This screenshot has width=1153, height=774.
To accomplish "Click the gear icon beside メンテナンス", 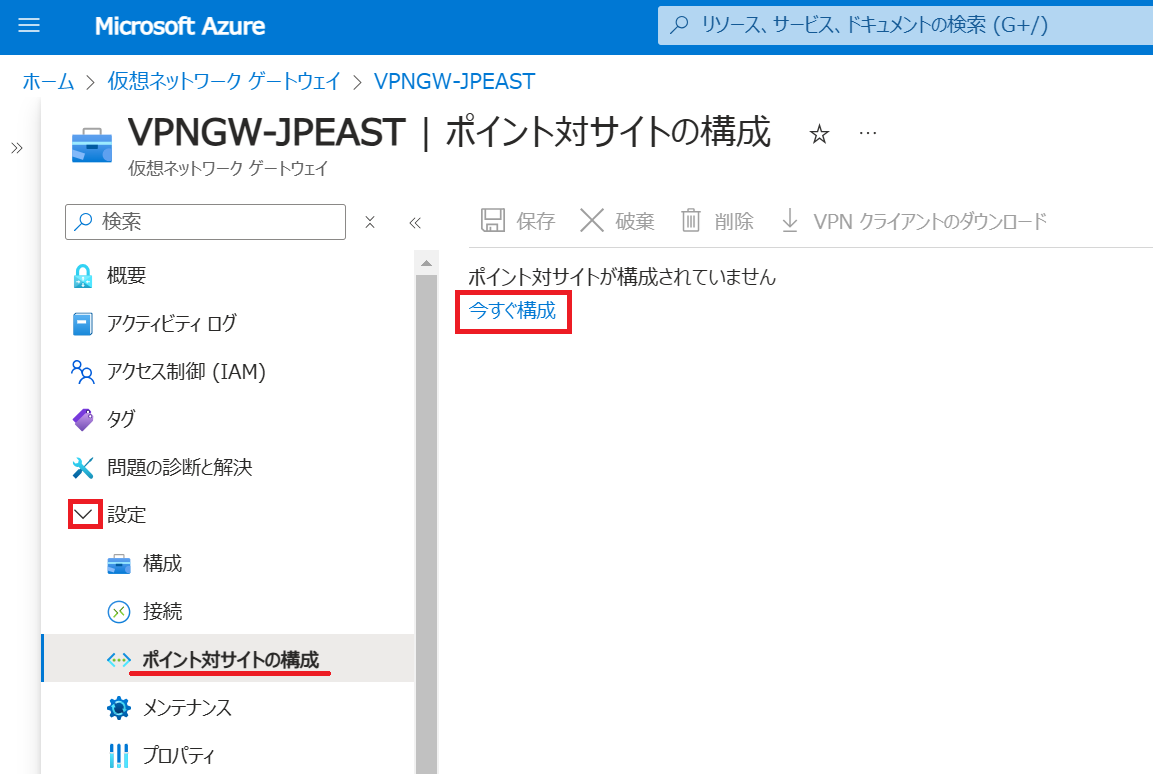I will pyautogui.click(x=119, y=708).
